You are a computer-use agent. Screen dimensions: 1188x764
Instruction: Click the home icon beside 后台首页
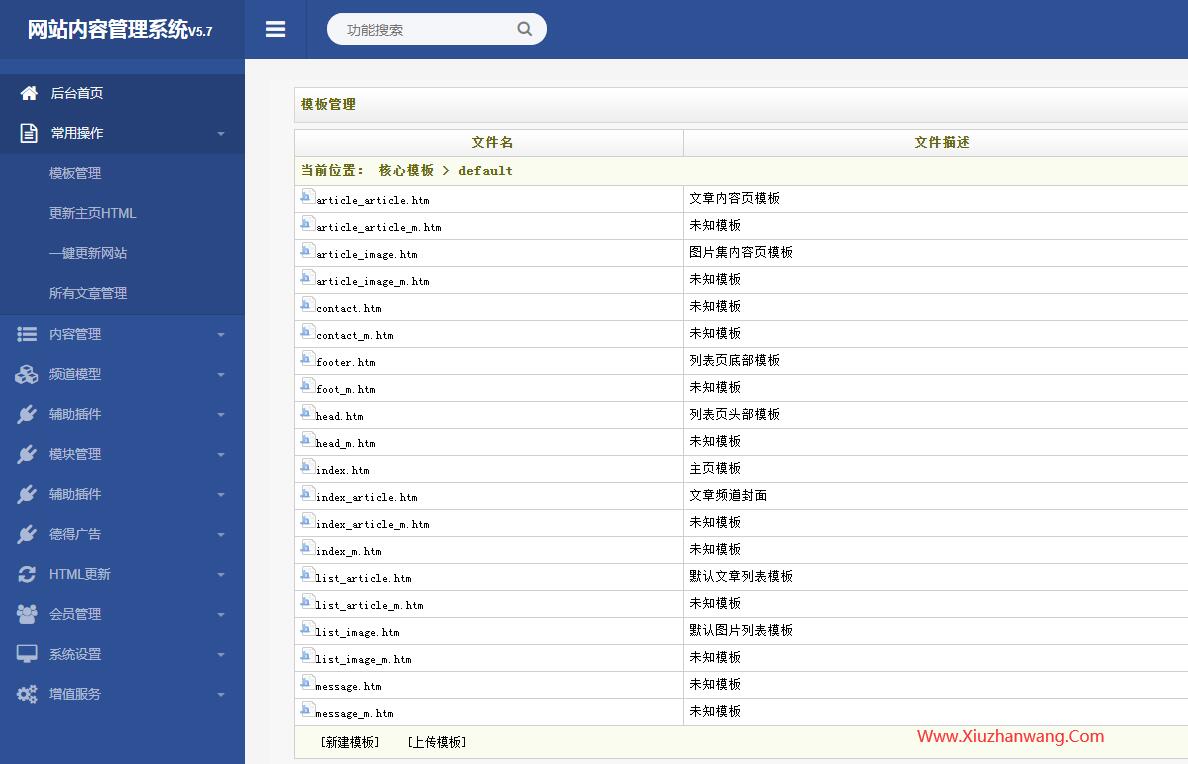pyautogui.click(x=29, y=93)
